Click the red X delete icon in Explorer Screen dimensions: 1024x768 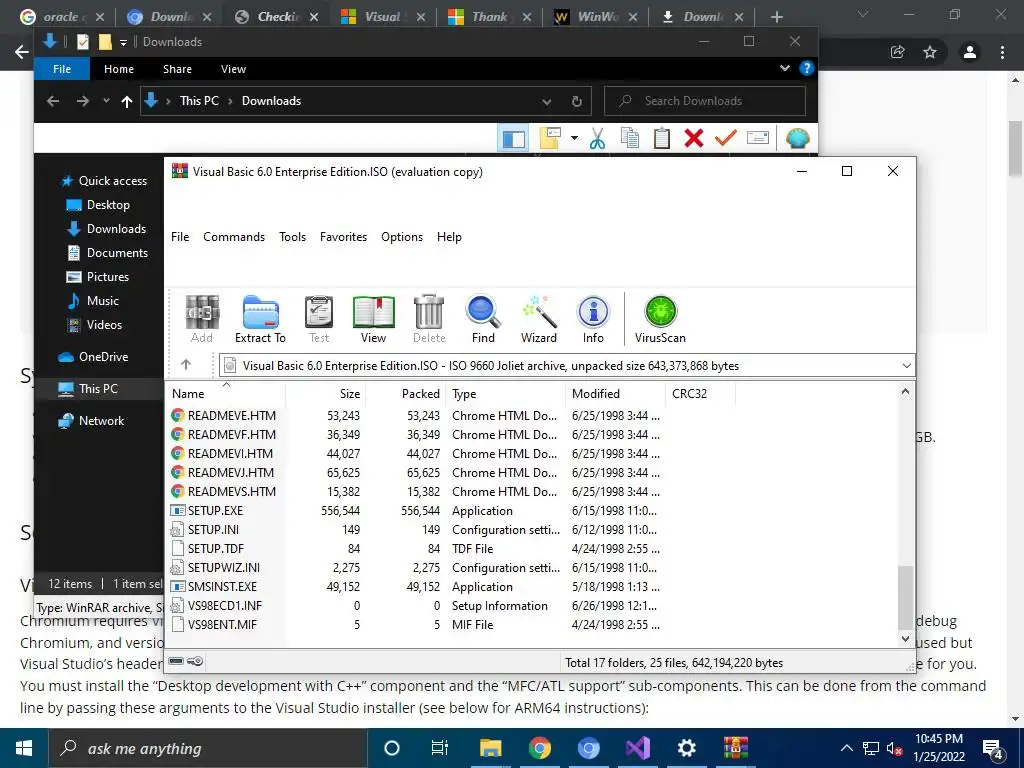pyautogui.click(x=694, y=138)
